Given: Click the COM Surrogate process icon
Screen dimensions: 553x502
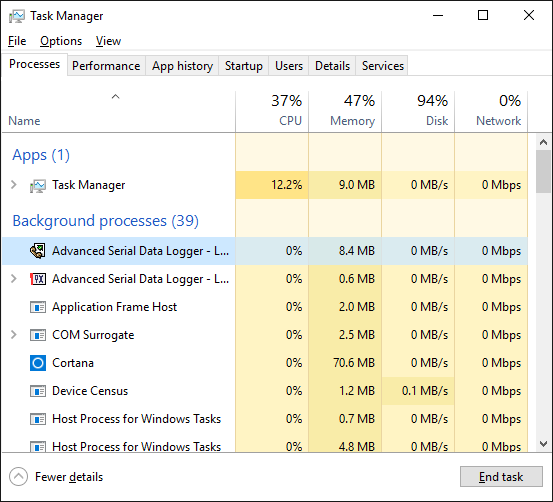Looking at the screenshot, I should click(38, 335).
